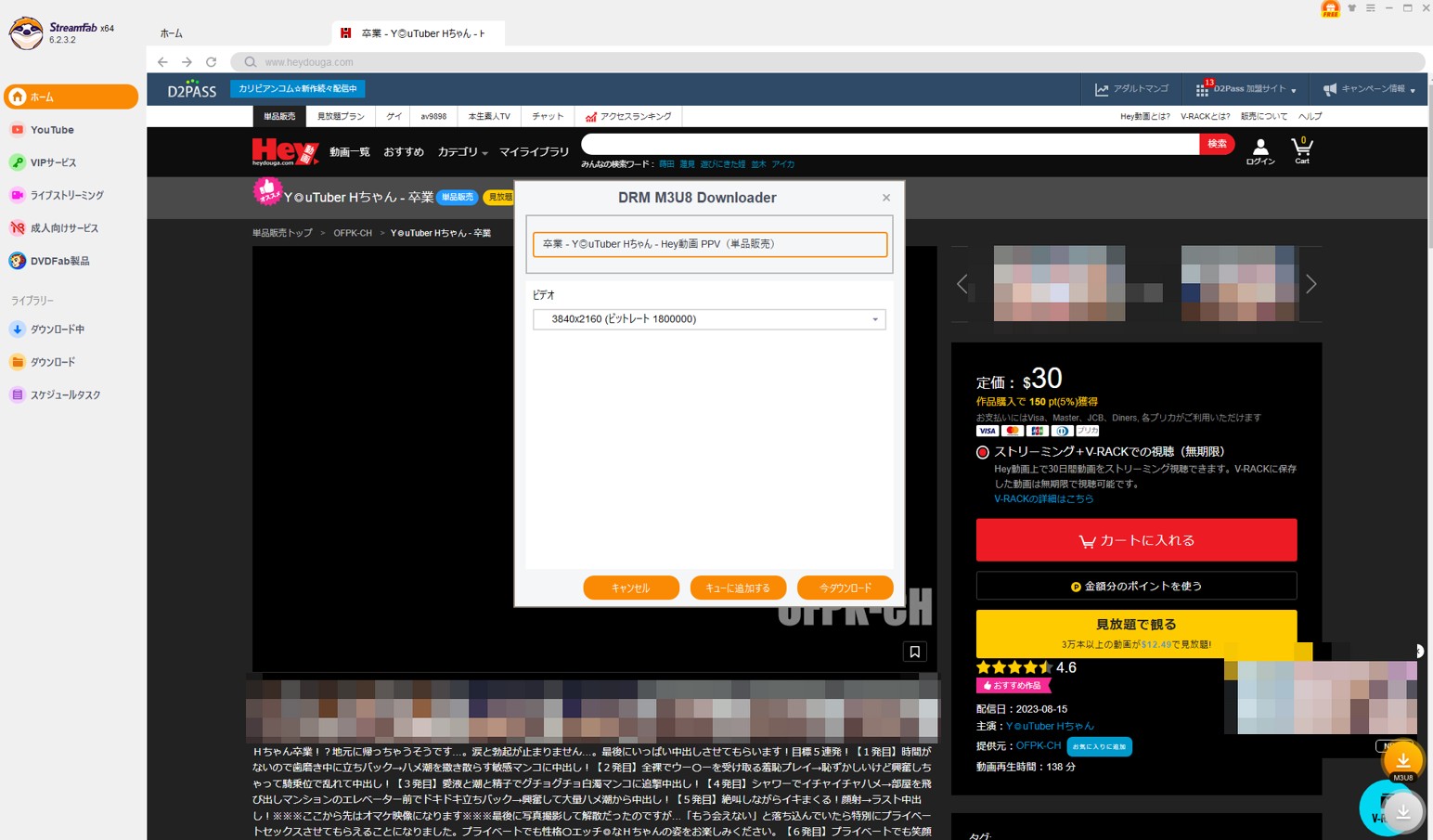The image size is (1433, 840).
Task: Open the StreamFab hamburger menu
Action: (x=1370, y=7)
